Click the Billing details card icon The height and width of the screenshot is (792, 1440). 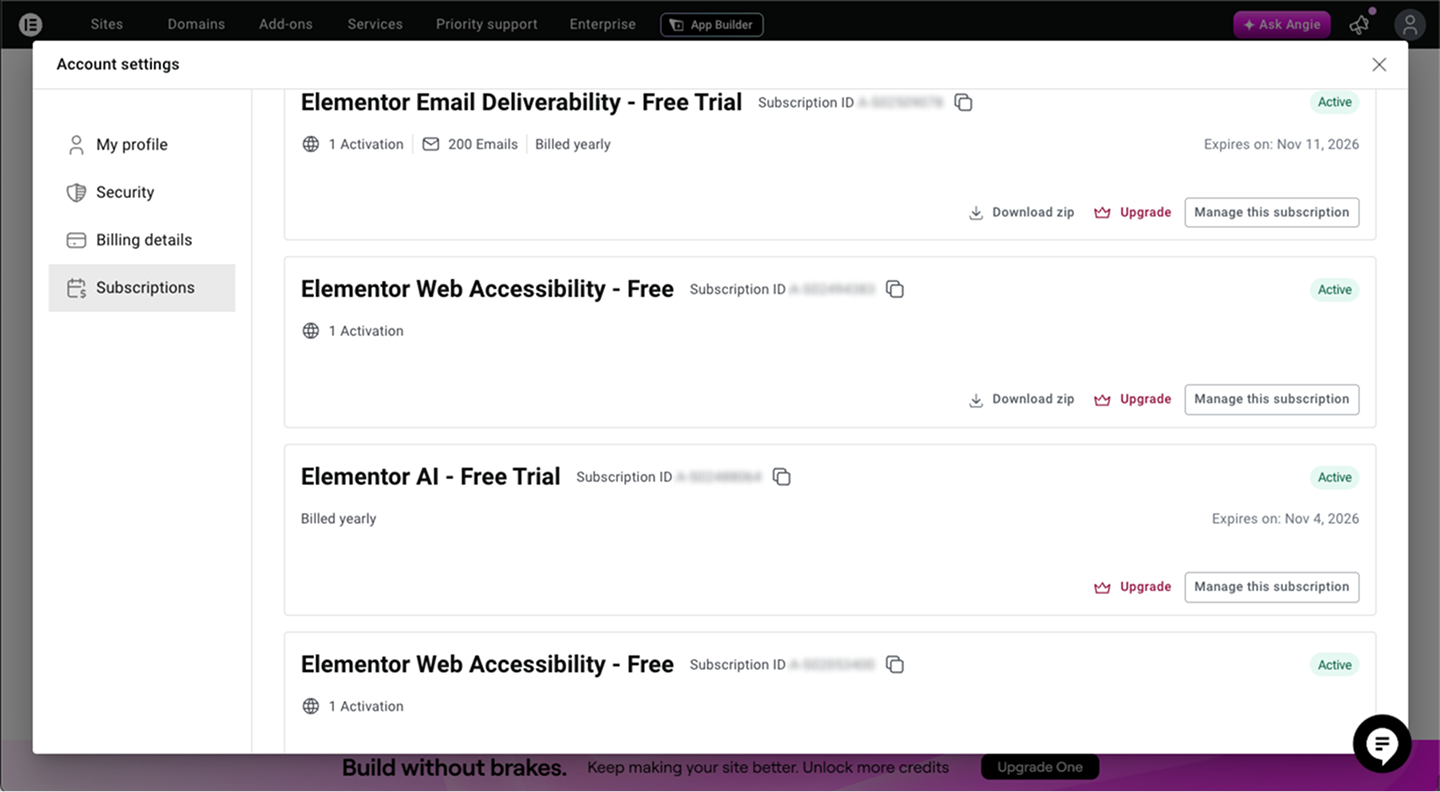pos(76,240)
